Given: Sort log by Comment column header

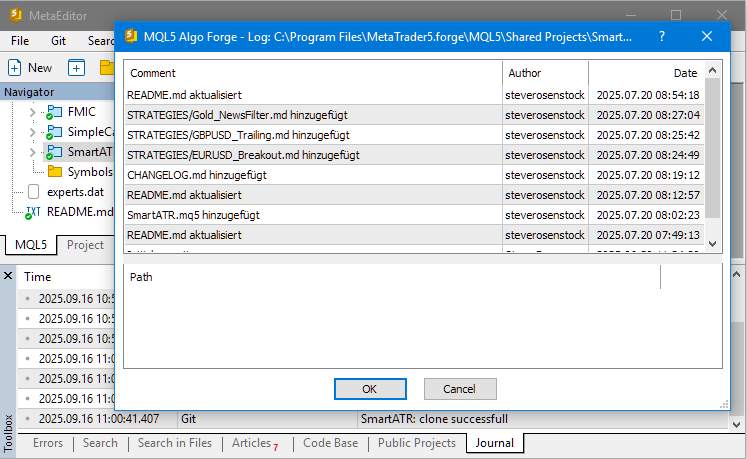Looking at the screenshot, I should tap(313, 73).
